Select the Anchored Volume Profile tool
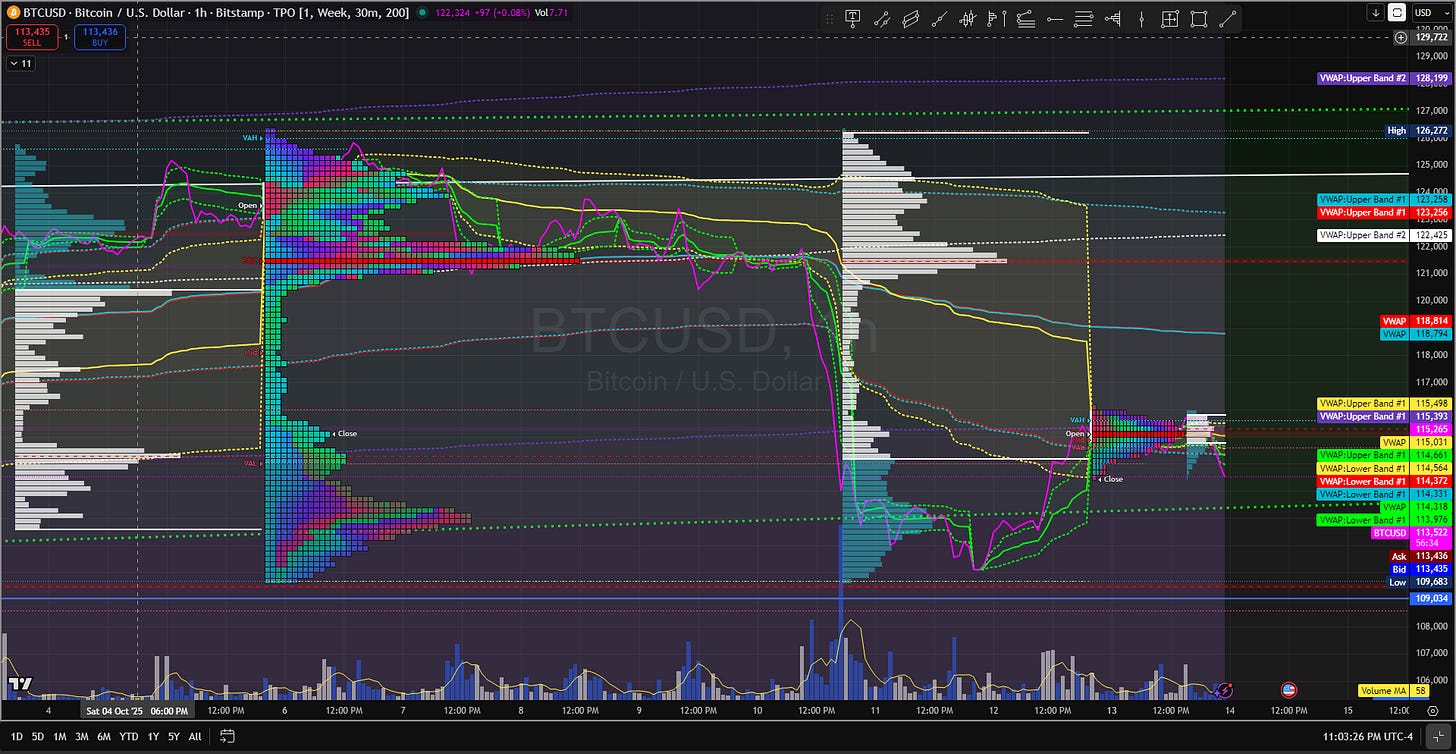 coord(1112,18)
